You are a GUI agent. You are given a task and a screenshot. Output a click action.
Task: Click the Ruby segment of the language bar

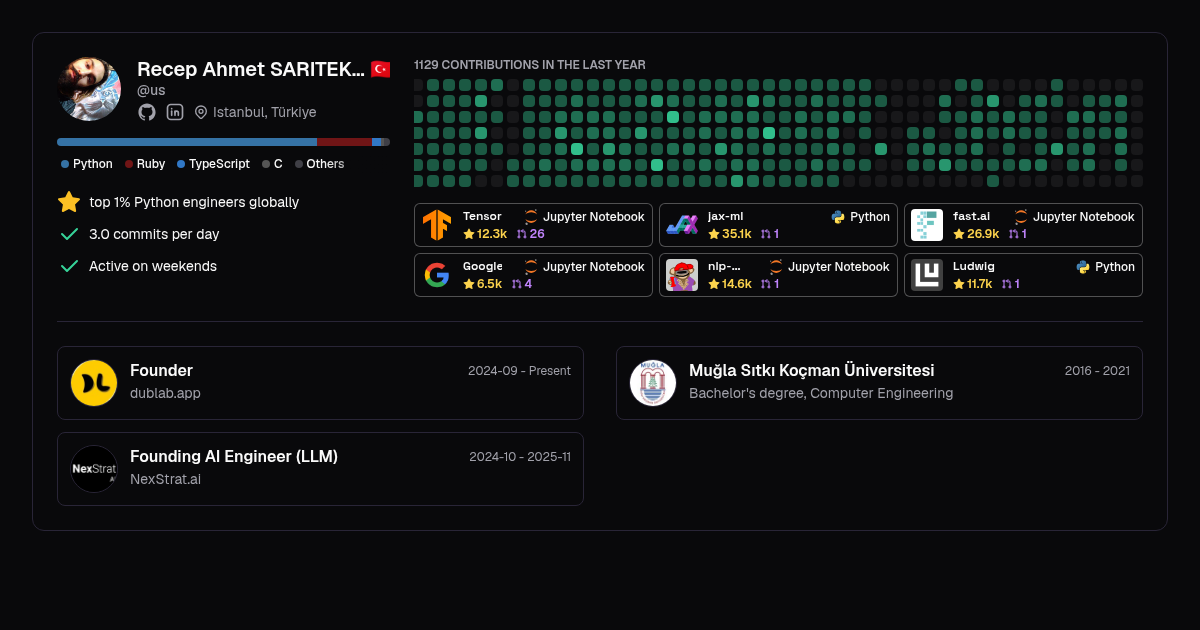(x=344, y=142)
